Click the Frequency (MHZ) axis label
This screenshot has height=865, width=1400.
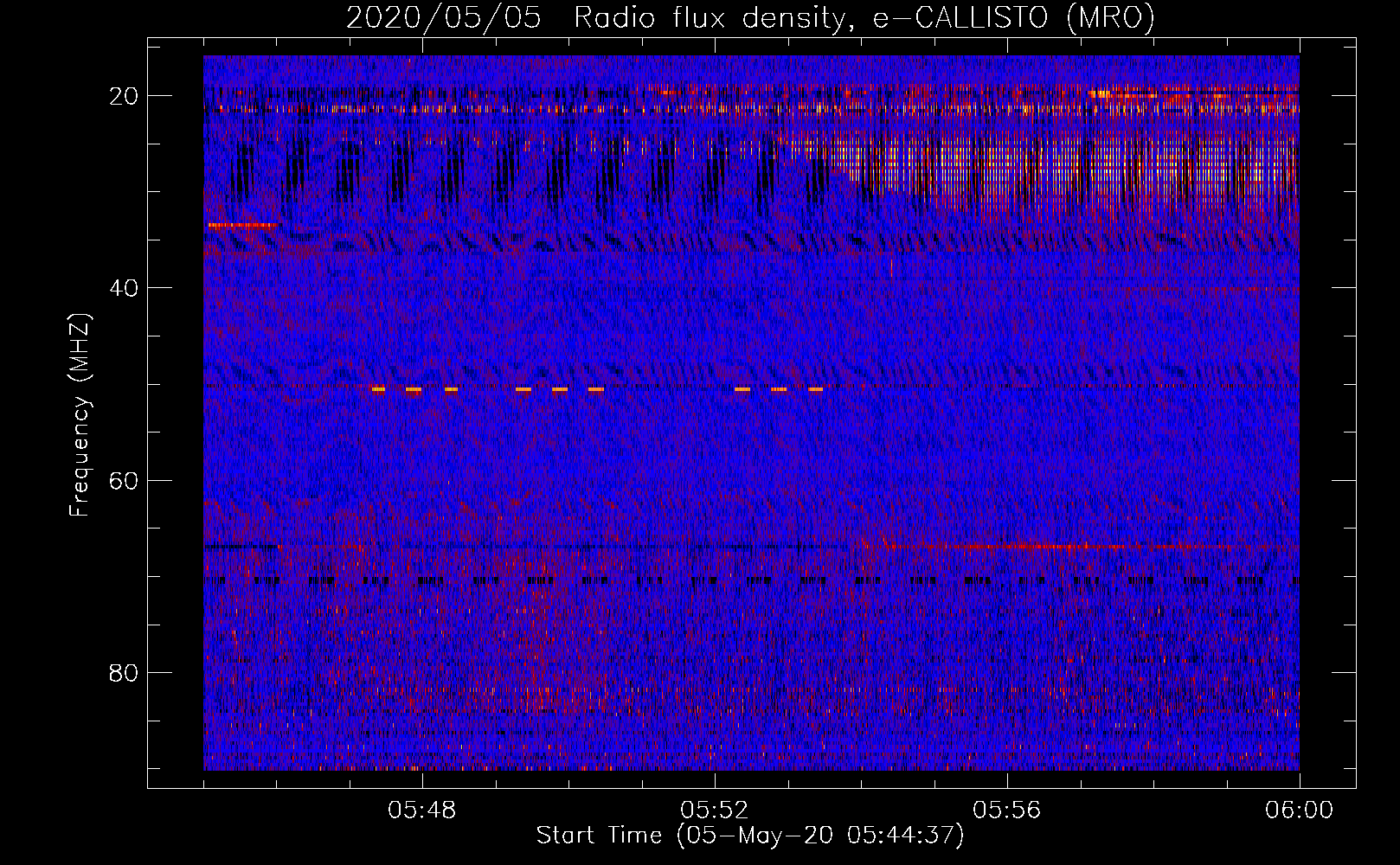[x=80, y=414]
